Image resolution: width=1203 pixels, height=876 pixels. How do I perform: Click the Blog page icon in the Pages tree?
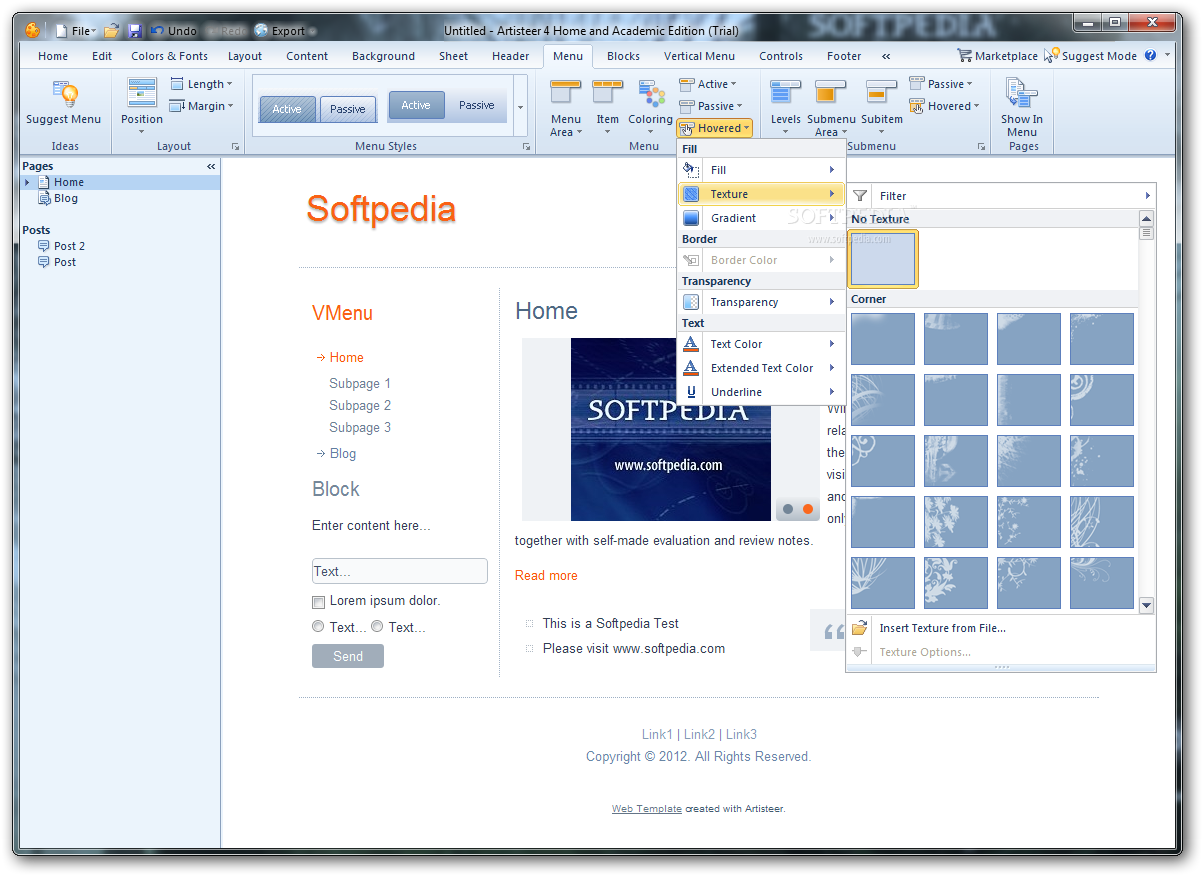pos(44,198)
